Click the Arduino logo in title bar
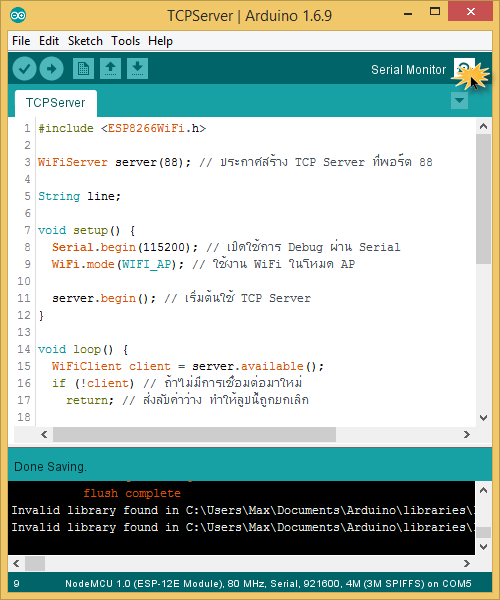The width and height of the screenshot is (500, 600). pyautogui.click(x=18, y=15)
